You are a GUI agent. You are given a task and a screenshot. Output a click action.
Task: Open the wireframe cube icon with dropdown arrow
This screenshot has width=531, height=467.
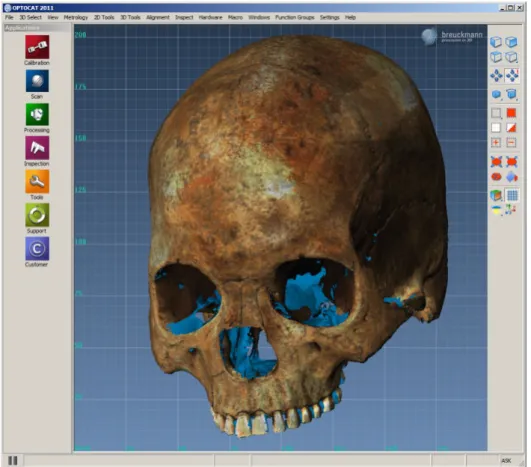pos(511,57)
